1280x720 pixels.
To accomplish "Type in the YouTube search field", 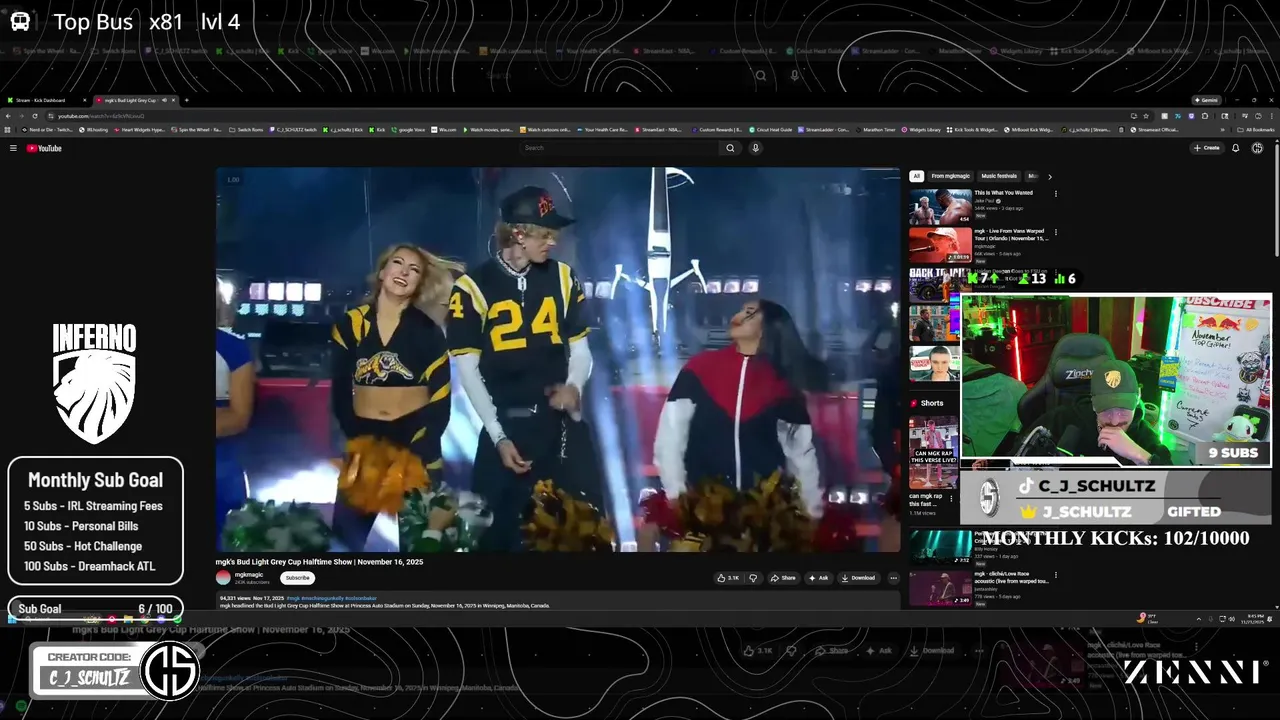I will (x=619, y=148).
